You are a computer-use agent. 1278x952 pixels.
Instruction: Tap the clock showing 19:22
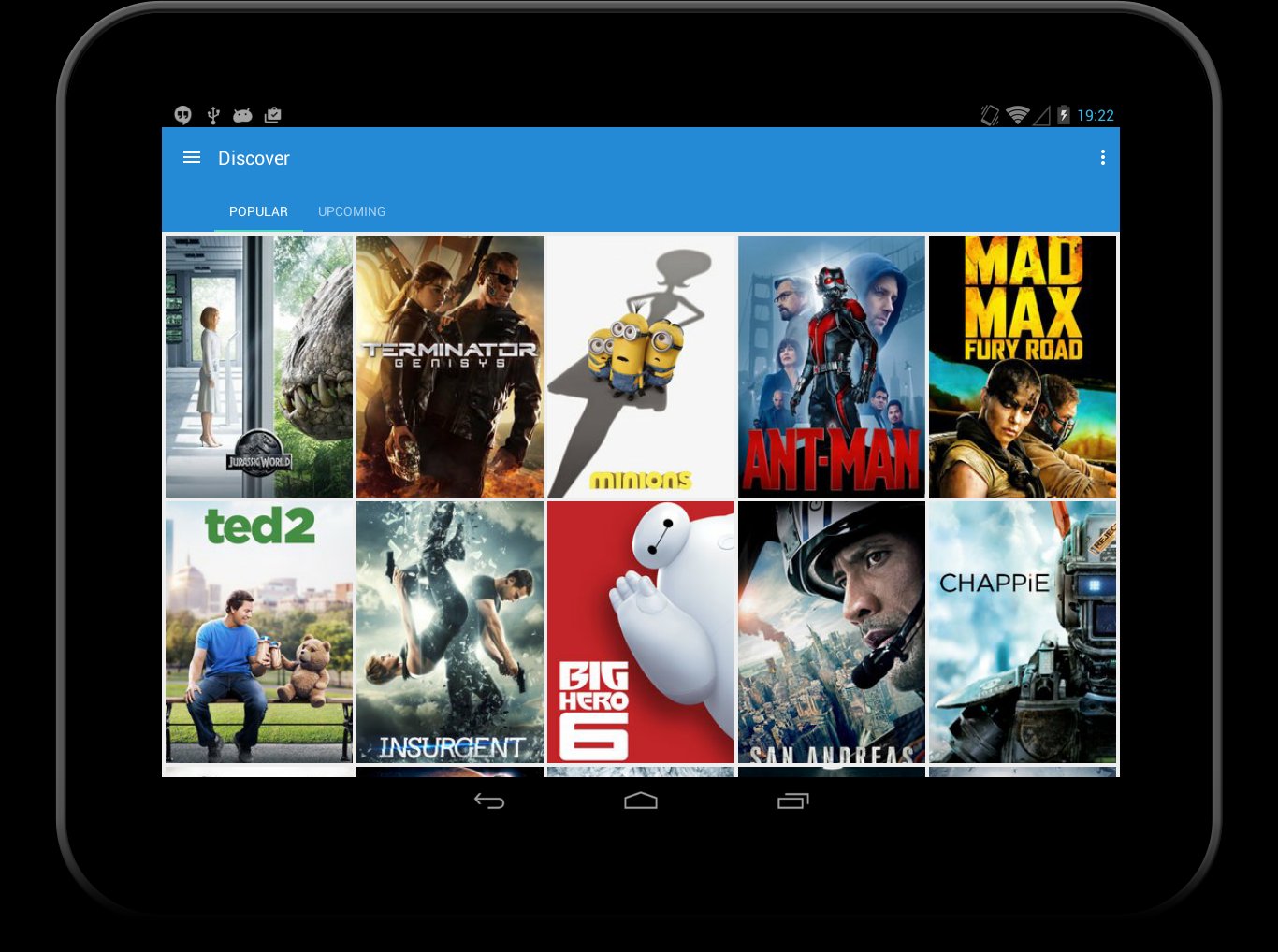(x=1095, y=115)
